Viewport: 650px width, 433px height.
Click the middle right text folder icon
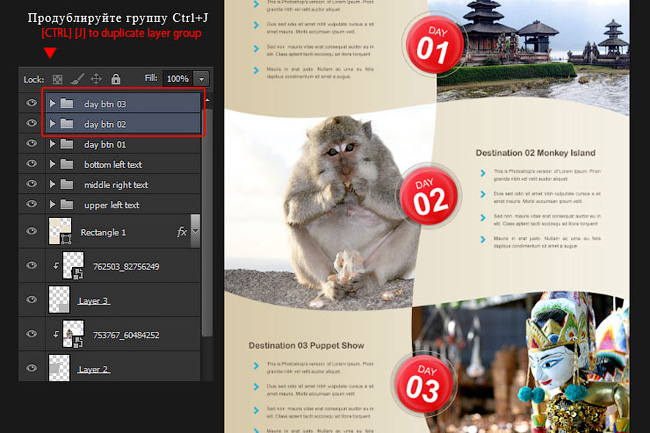point(67,184)
